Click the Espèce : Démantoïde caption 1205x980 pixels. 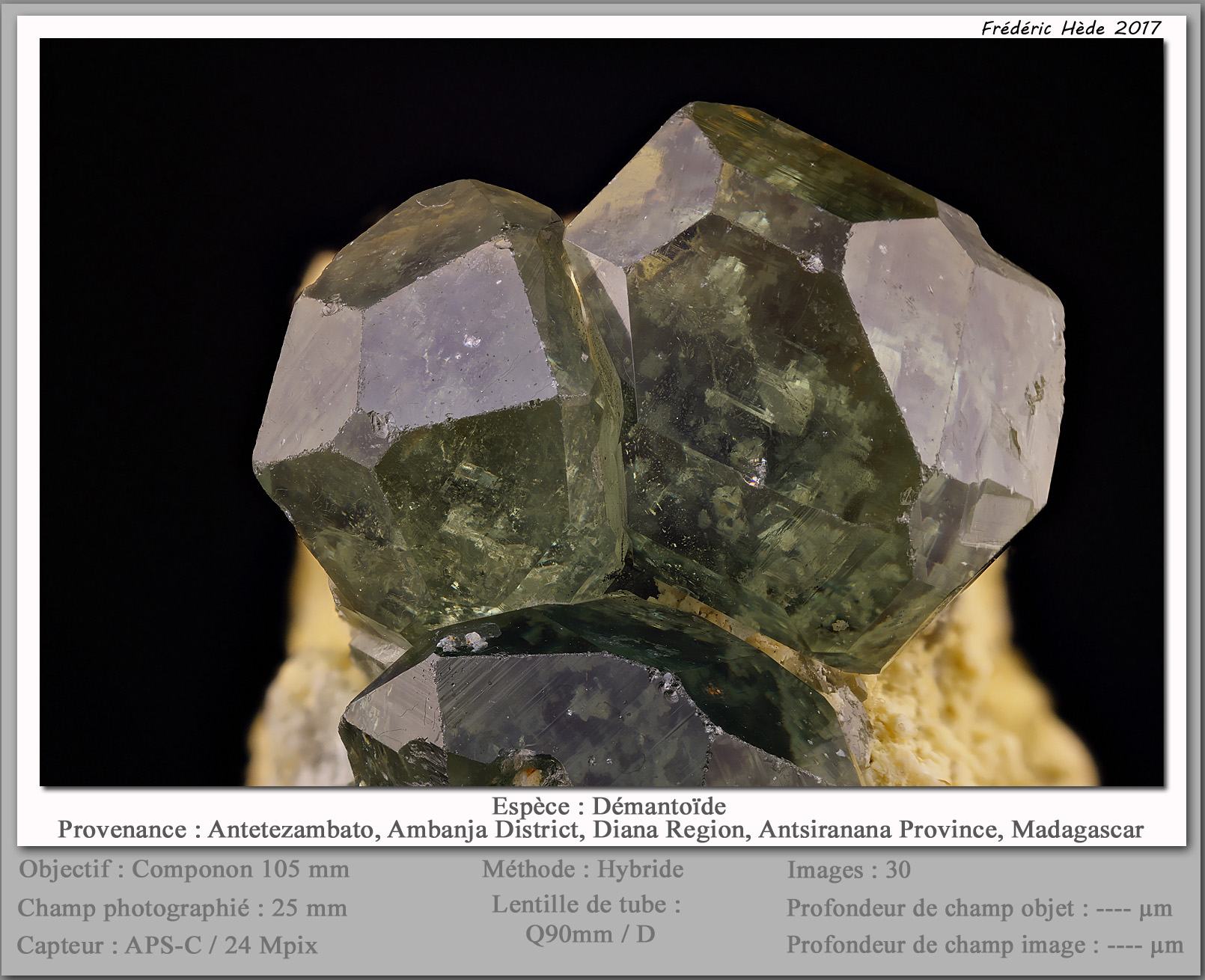pos(608,806)
